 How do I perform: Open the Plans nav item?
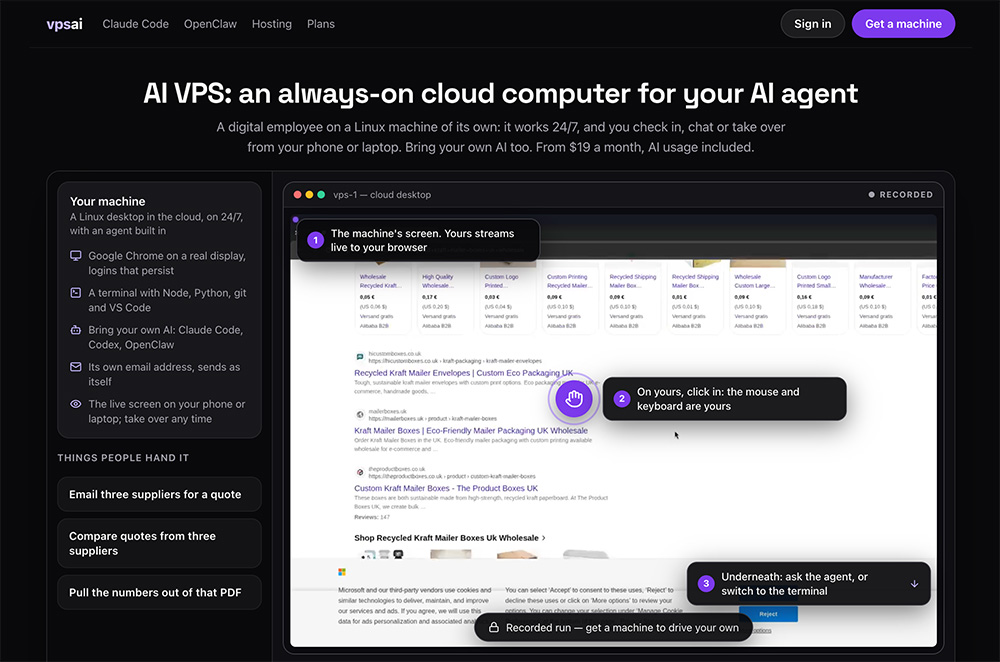pos(321,24)
